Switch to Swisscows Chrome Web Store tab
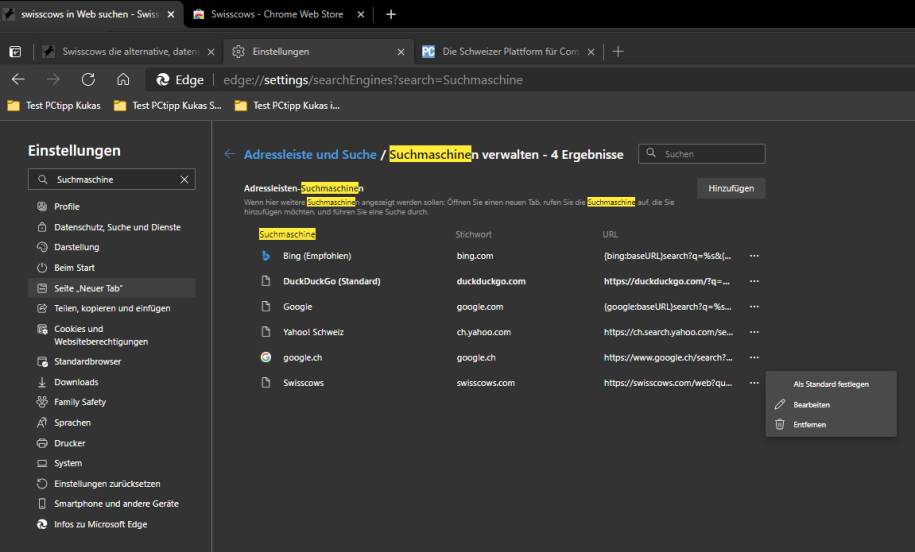 [x=277, y=14]
